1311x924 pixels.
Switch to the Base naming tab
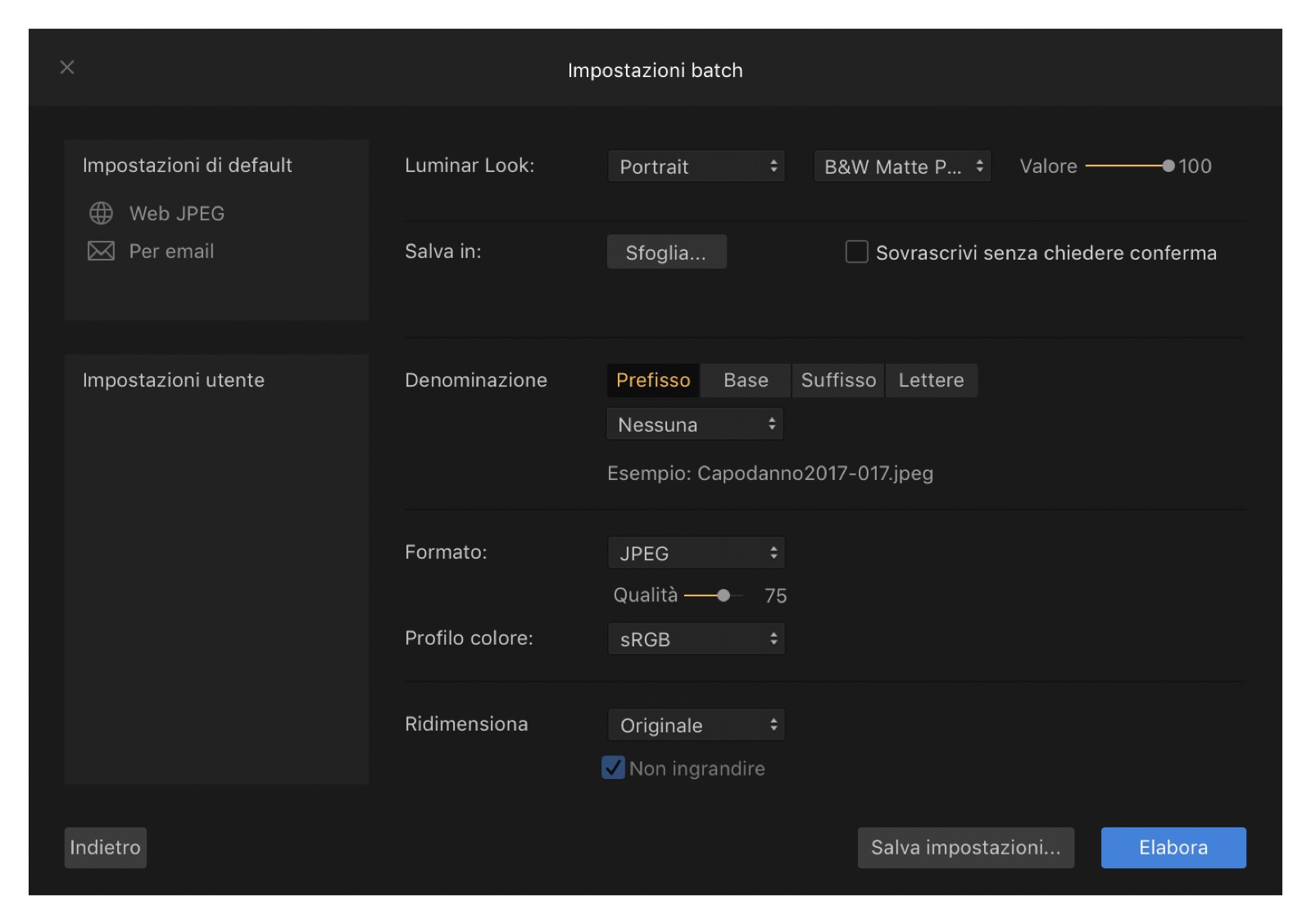pyautogui.click(x=746, y=380)
